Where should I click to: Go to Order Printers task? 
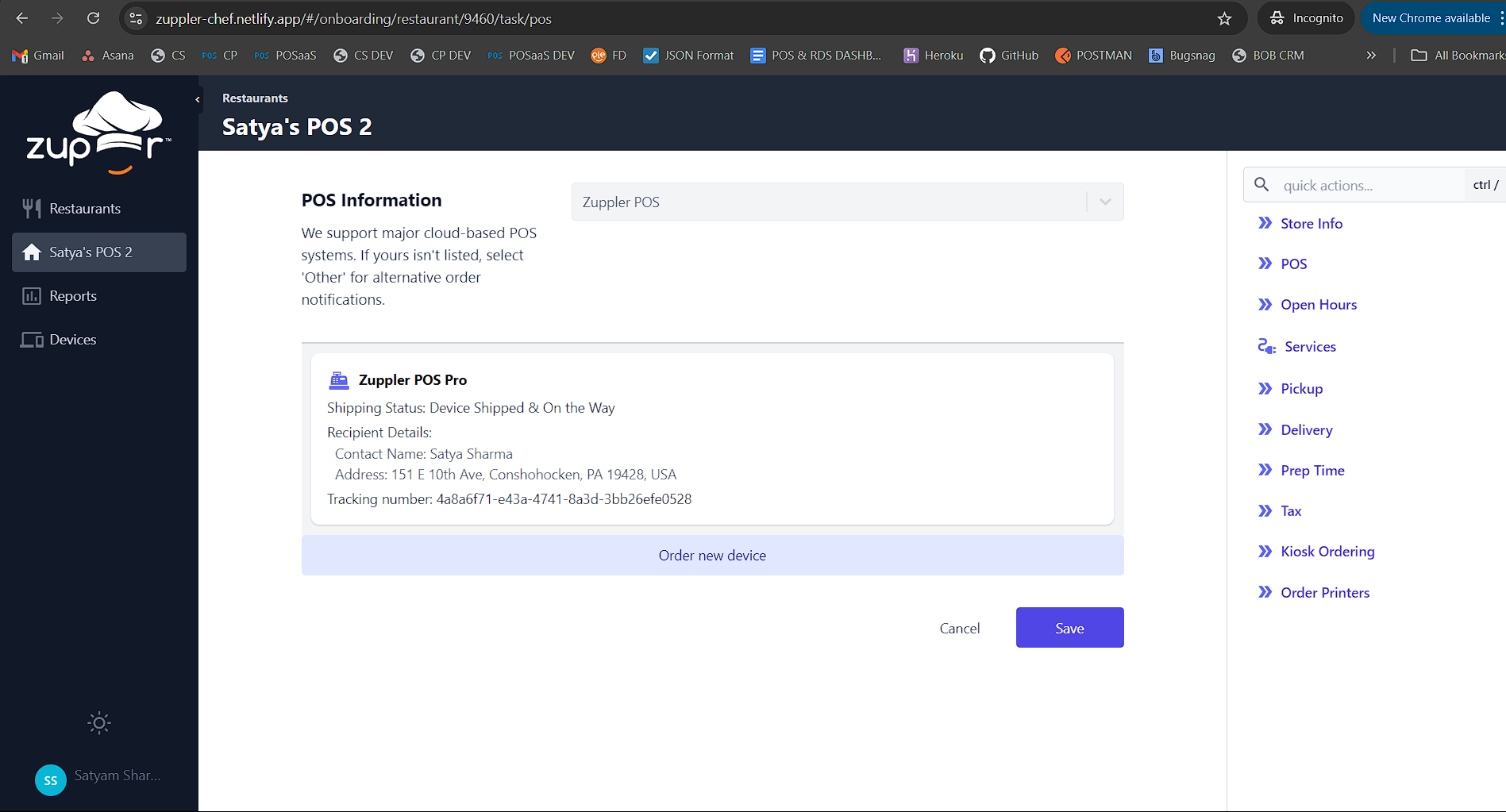(x=1314, y=593)
